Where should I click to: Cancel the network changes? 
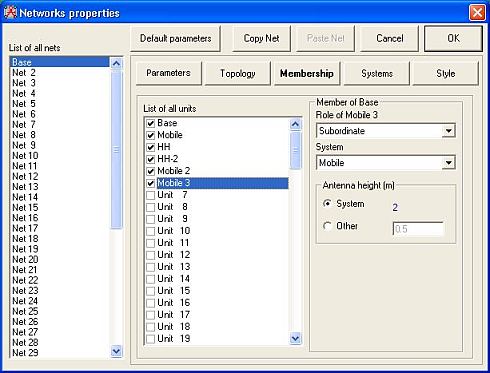(x=389, y=39)
